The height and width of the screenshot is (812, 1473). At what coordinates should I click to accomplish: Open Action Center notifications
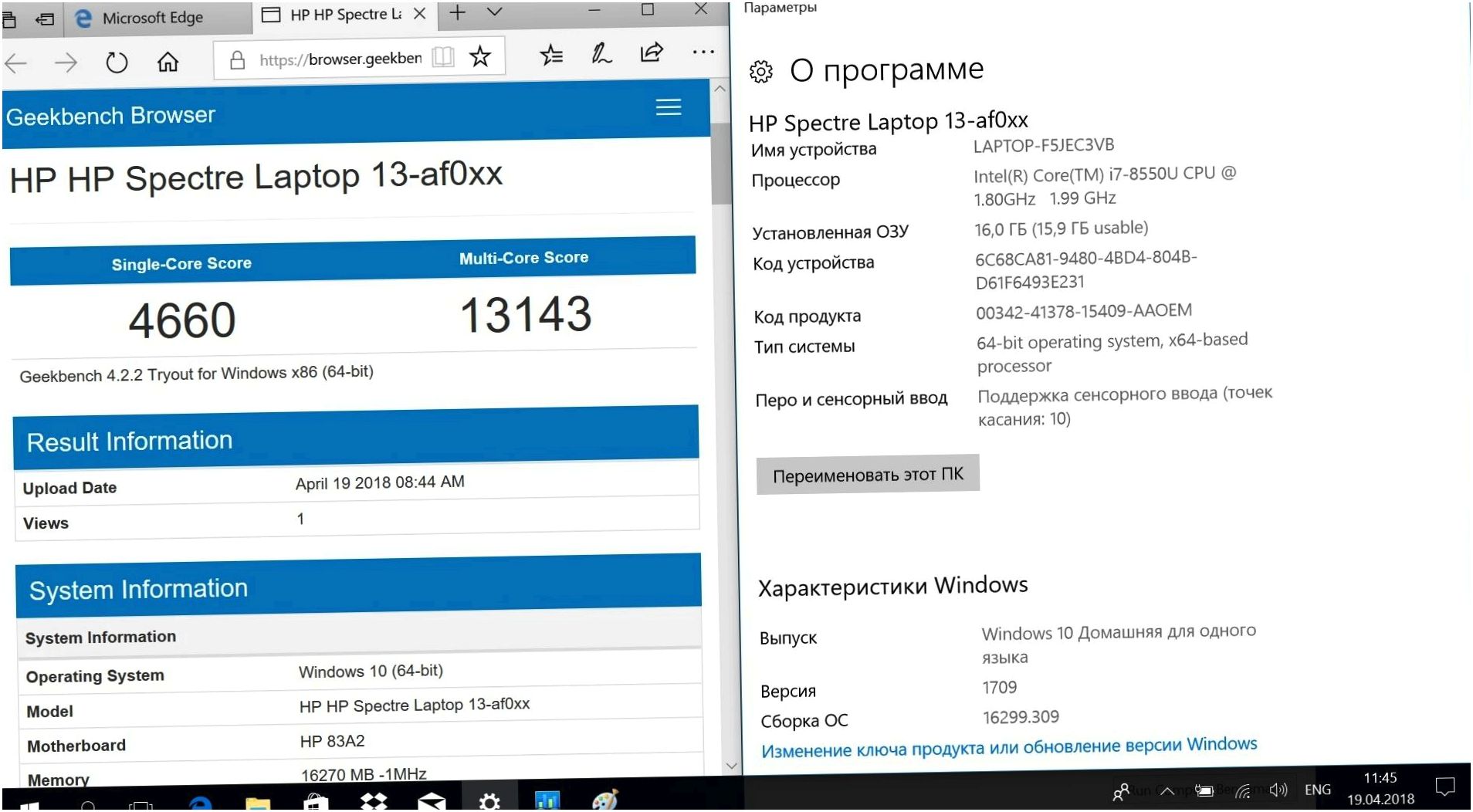[1444, 787]
